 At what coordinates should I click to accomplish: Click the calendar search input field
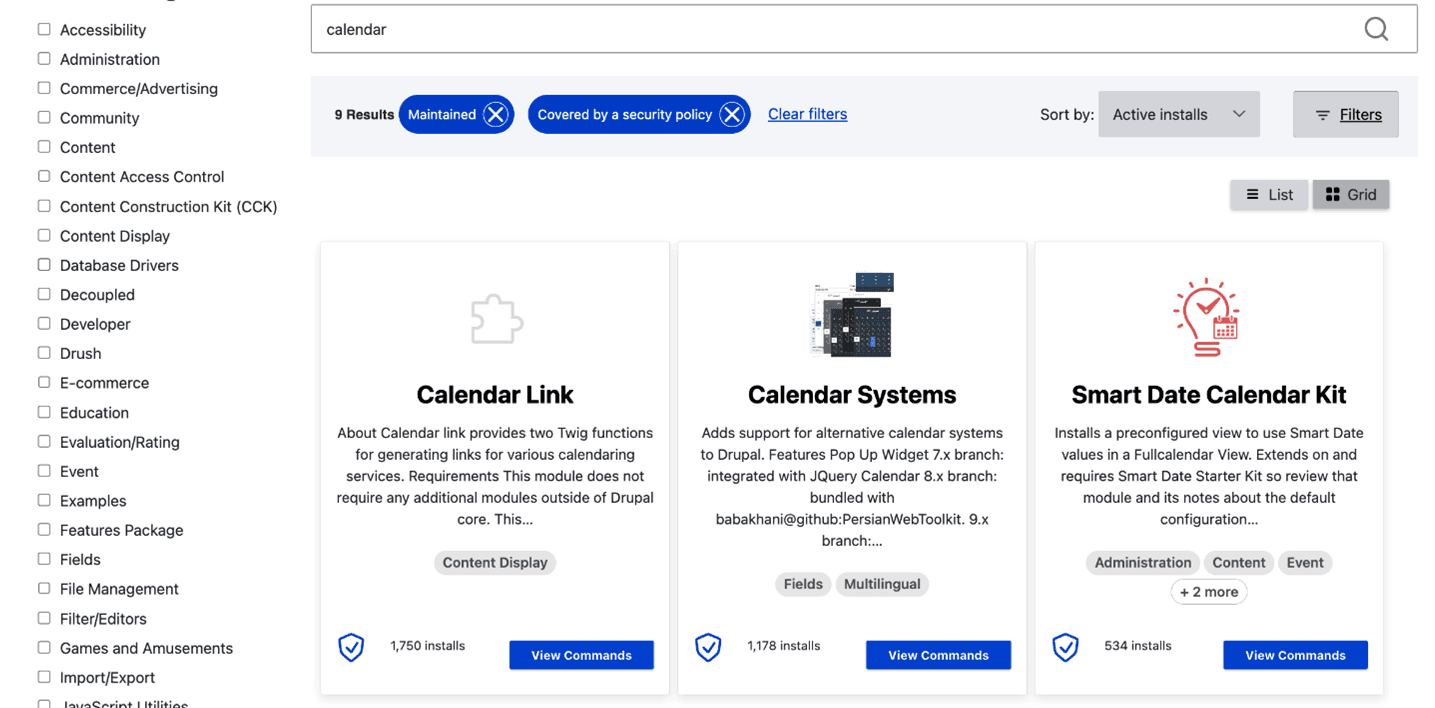[830, 29]
